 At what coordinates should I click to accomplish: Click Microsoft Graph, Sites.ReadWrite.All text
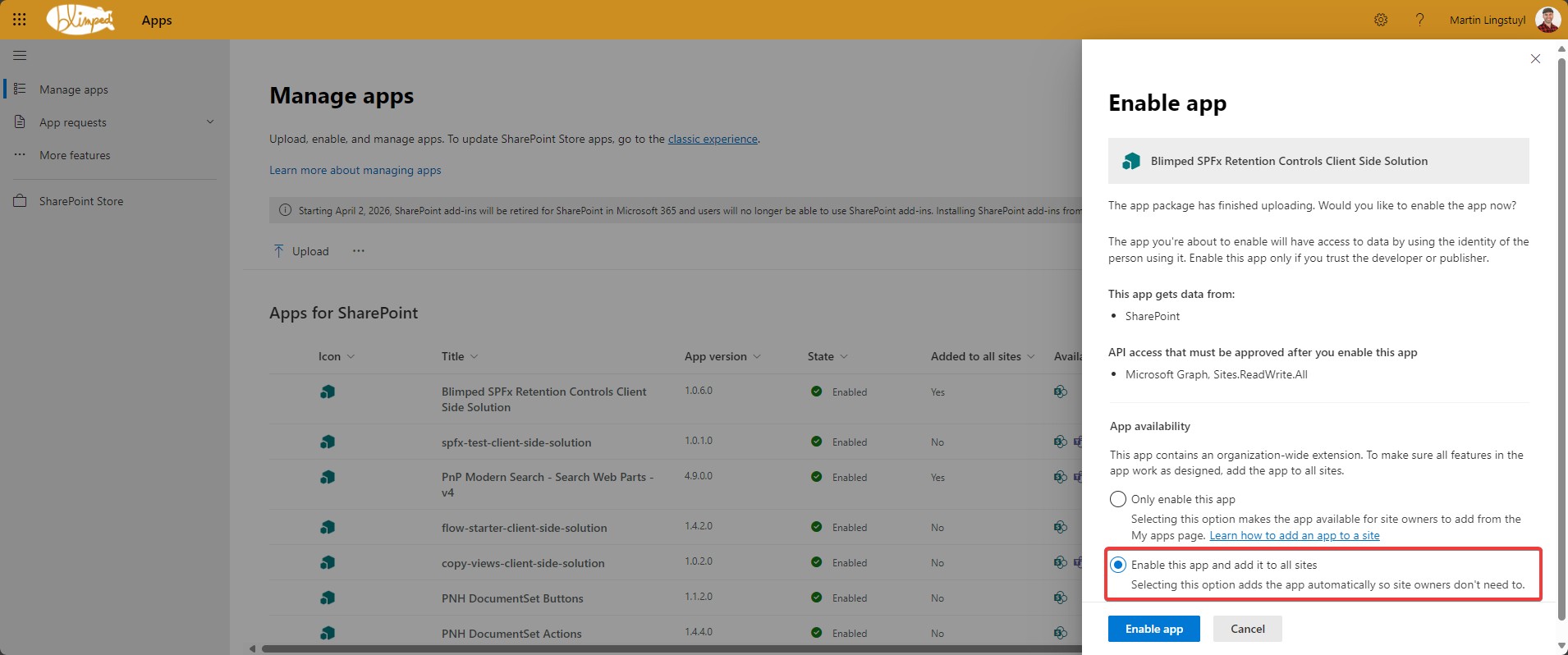tap(1217, 374)
